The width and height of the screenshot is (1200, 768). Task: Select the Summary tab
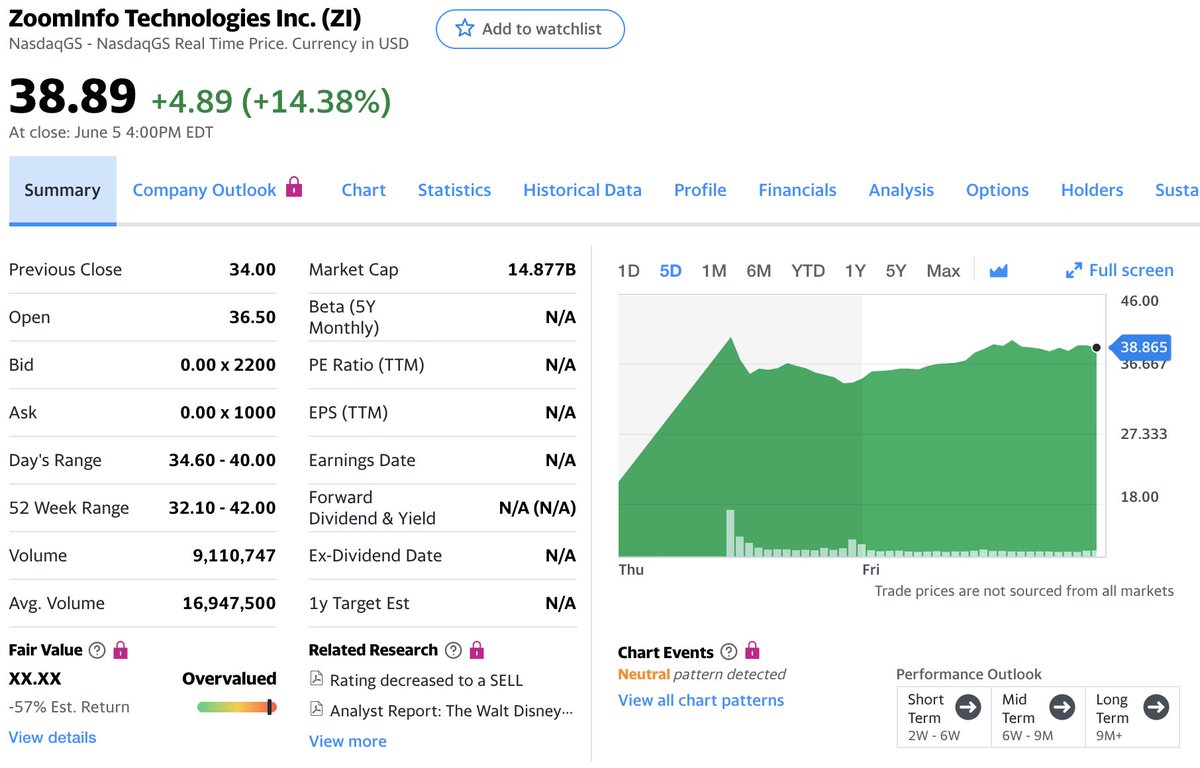(x=62, y=190)
